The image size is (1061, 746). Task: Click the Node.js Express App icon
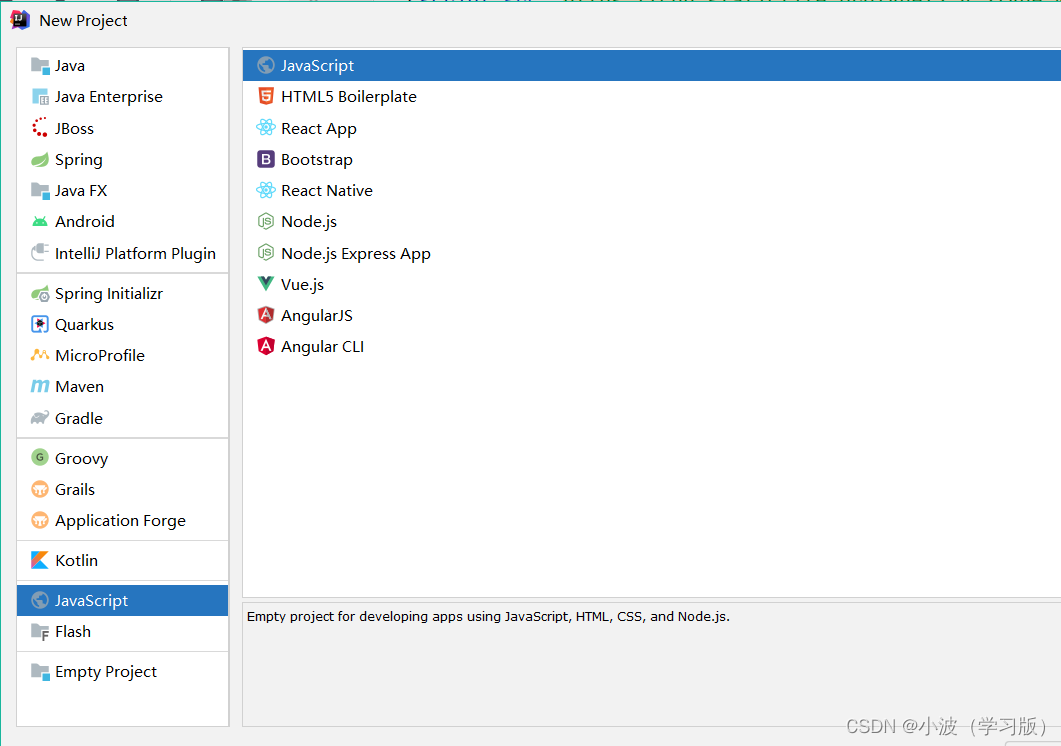[266, 253]
